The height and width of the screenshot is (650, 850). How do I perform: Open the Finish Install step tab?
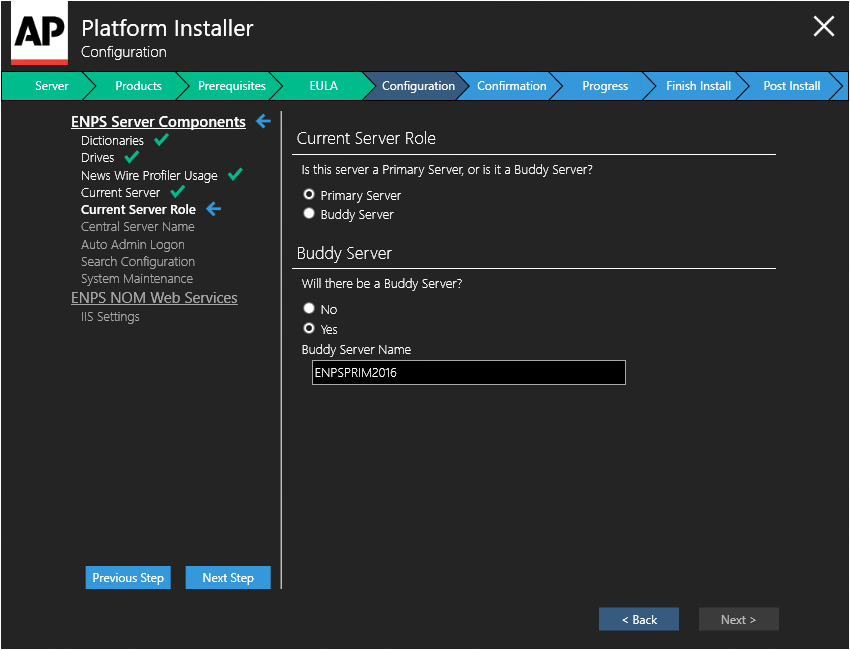point(698,86)
